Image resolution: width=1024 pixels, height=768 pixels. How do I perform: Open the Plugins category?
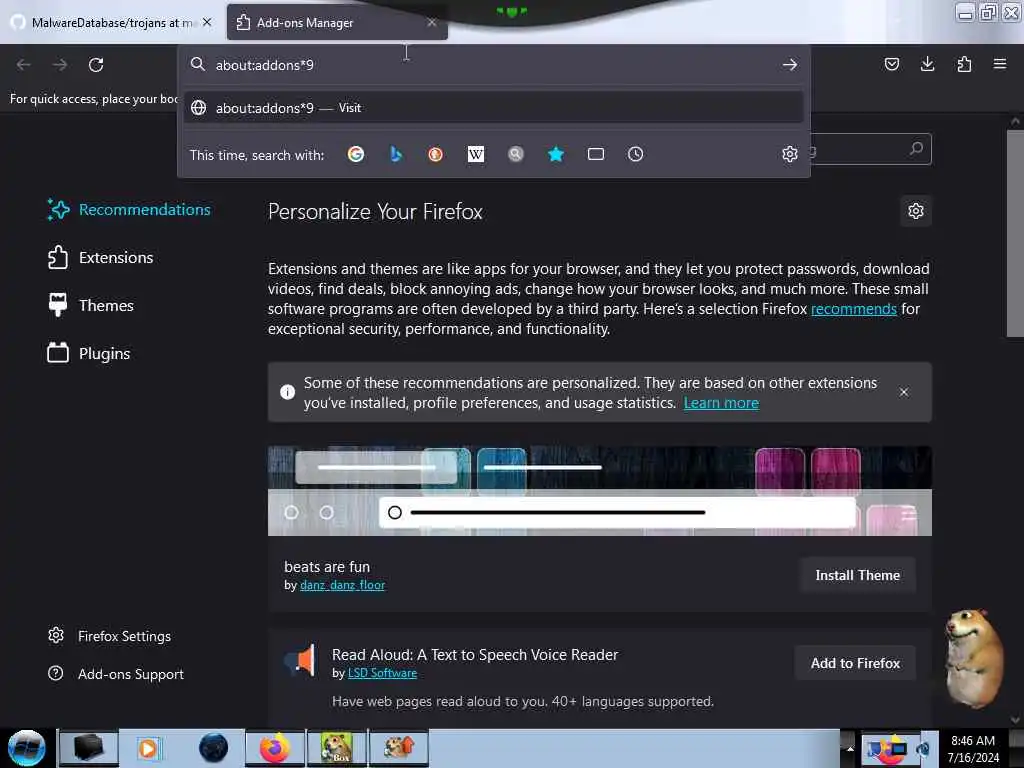(x=89, y=353)
